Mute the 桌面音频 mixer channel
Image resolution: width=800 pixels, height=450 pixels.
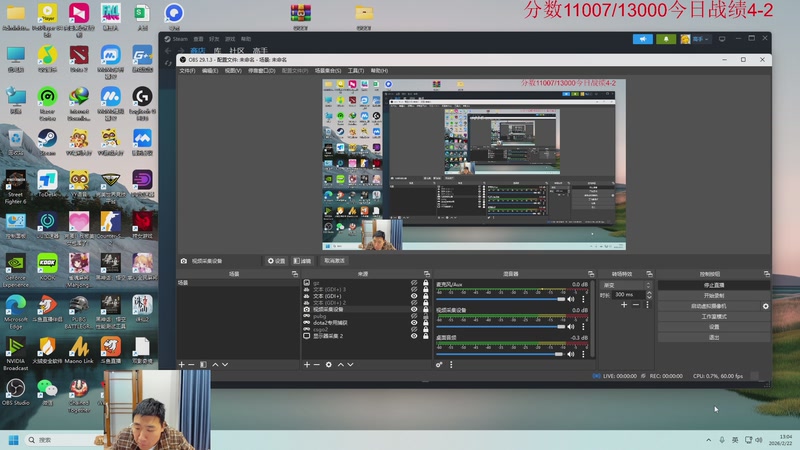pyautogui.click(x=571, y=354)
